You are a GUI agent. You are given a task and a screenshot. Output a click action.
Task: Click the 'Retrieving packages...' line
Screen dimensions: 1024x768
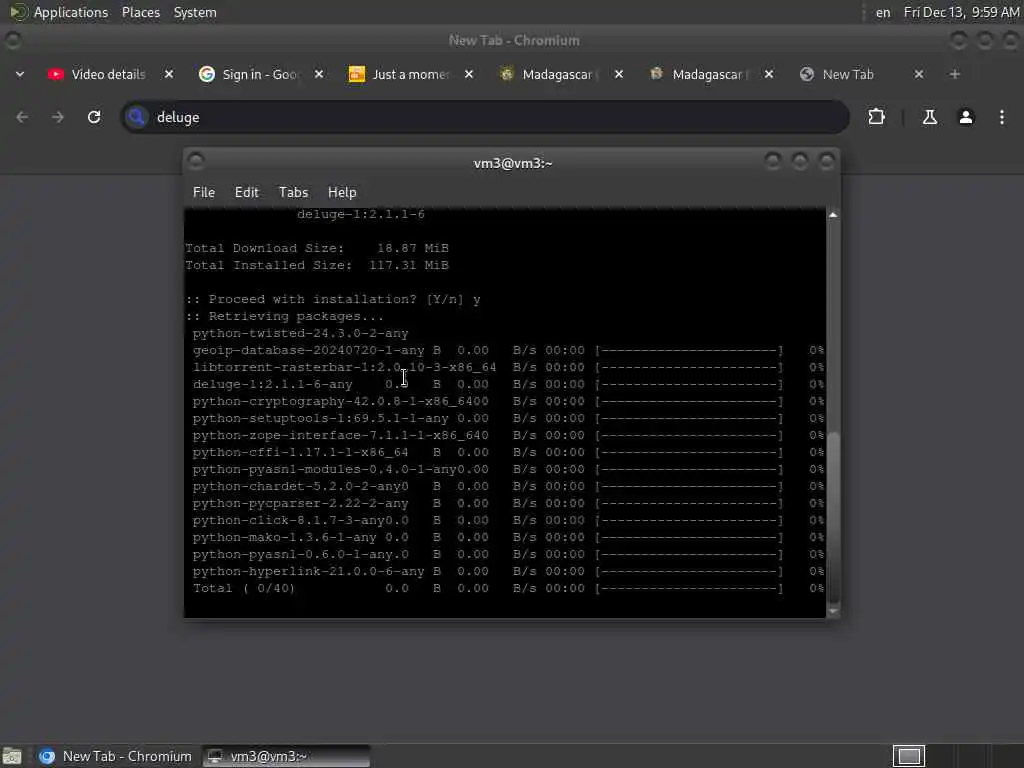(285, 316)
